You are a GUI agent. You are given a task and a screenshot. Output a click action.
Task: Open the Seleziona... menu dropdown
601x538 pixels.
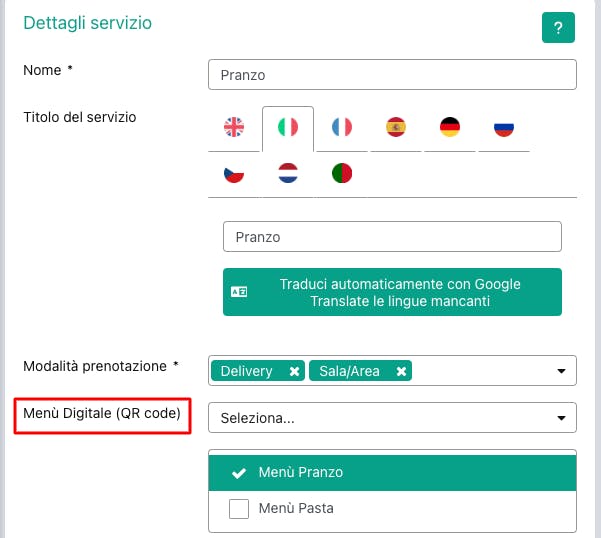pos(392,418)
